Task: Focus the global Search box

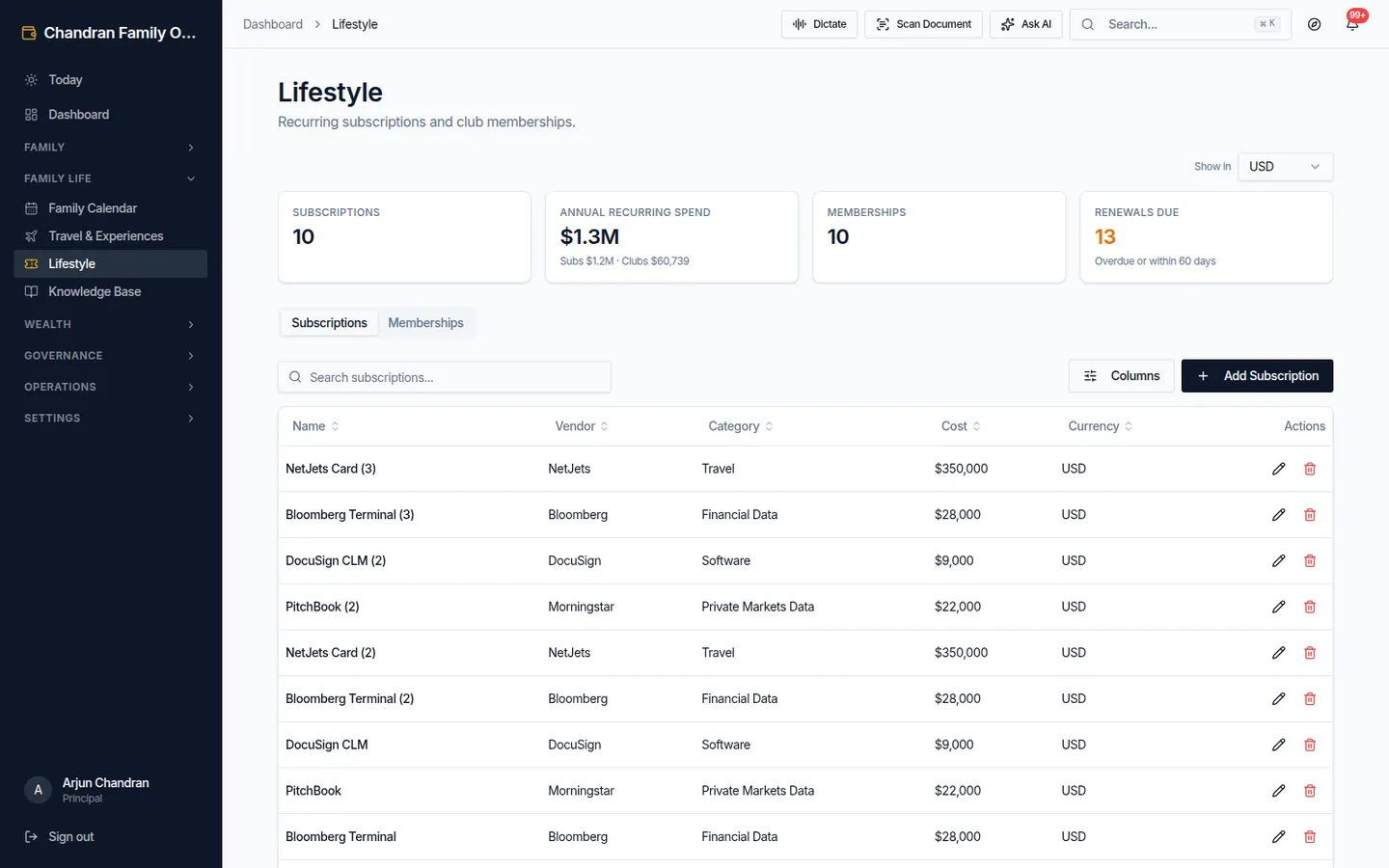Action: pos(1180,24)
